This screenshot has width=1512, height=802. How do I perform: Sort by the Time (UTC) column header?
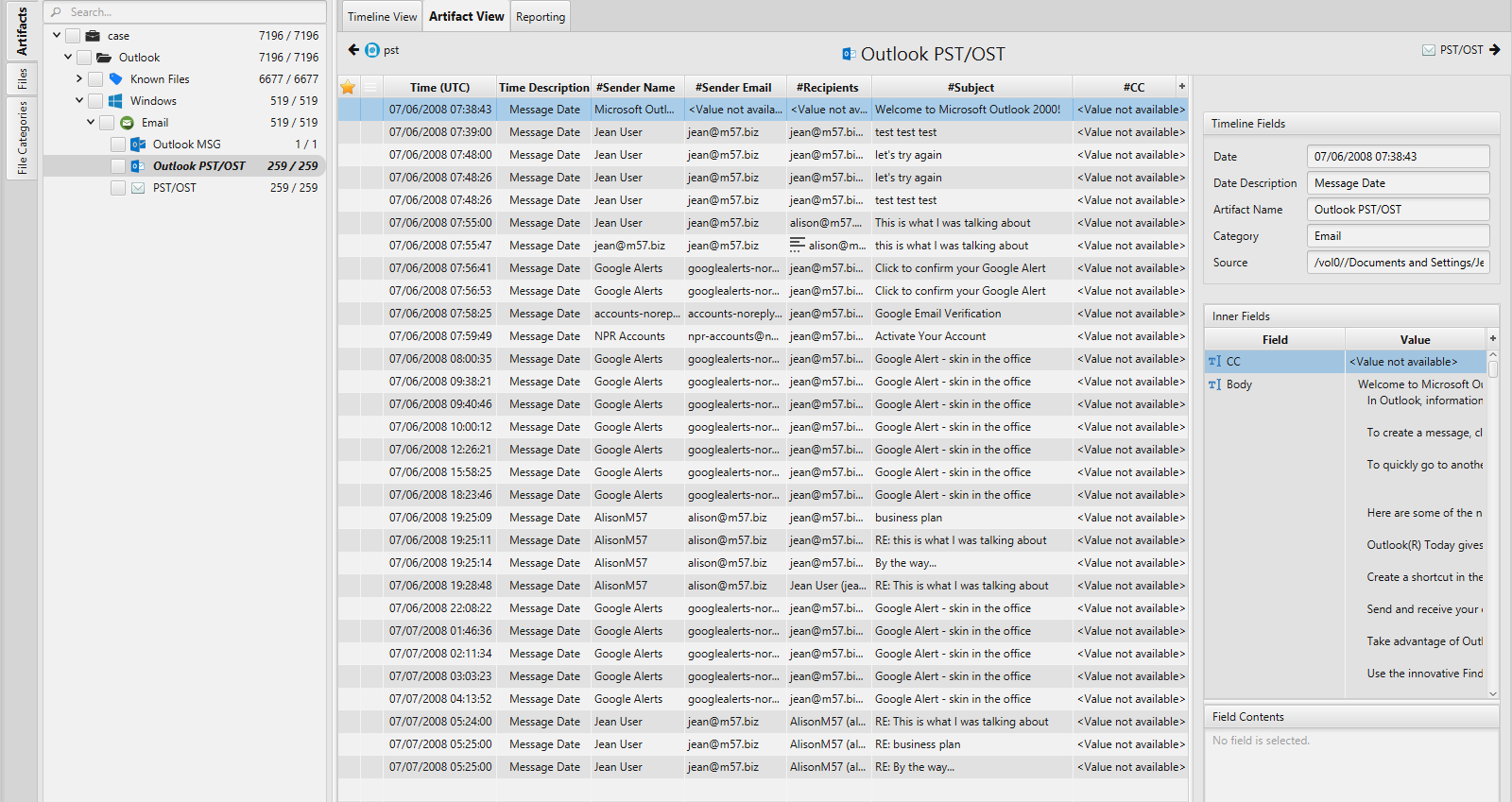[x=439, y=88]
